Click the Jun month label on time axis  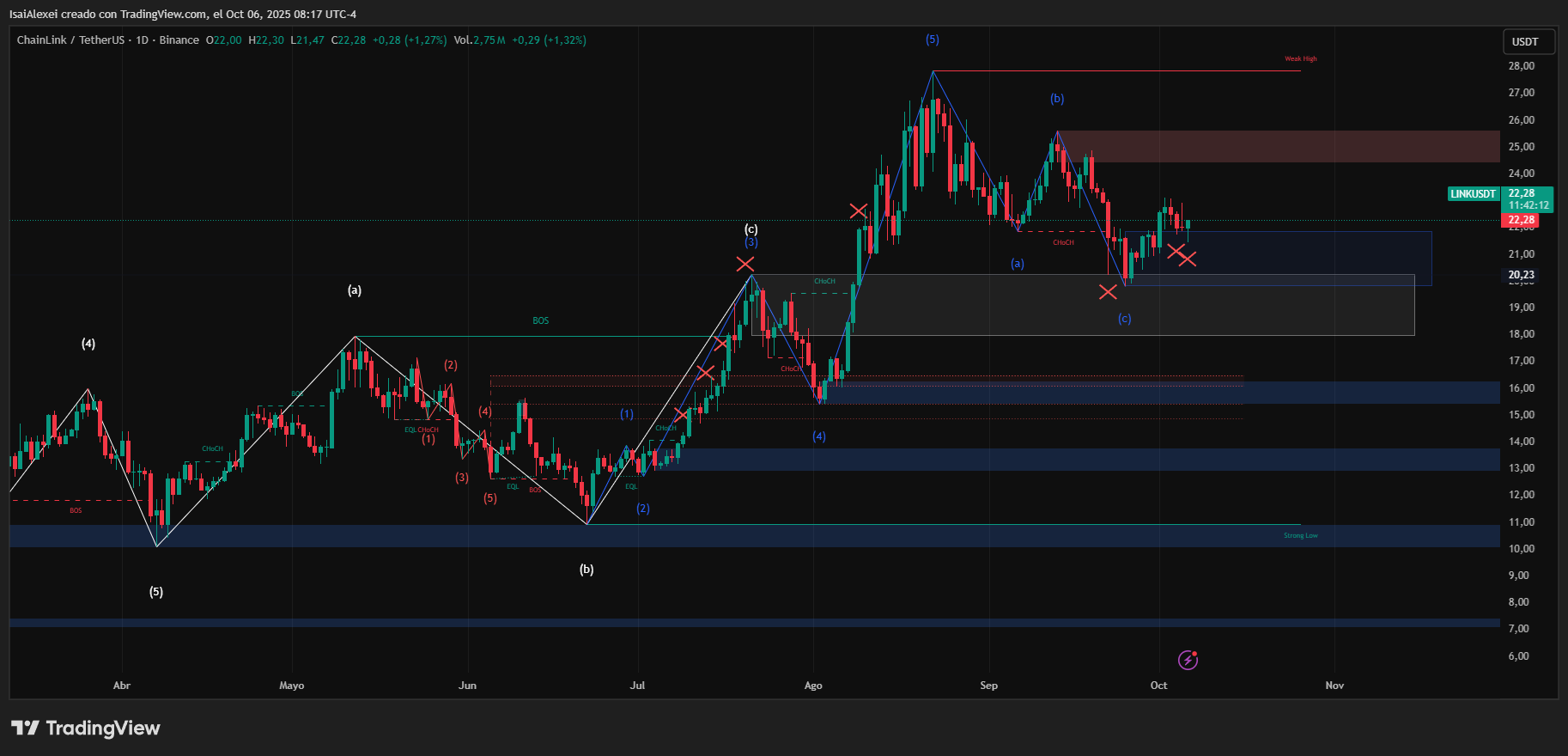click(467, 686)
